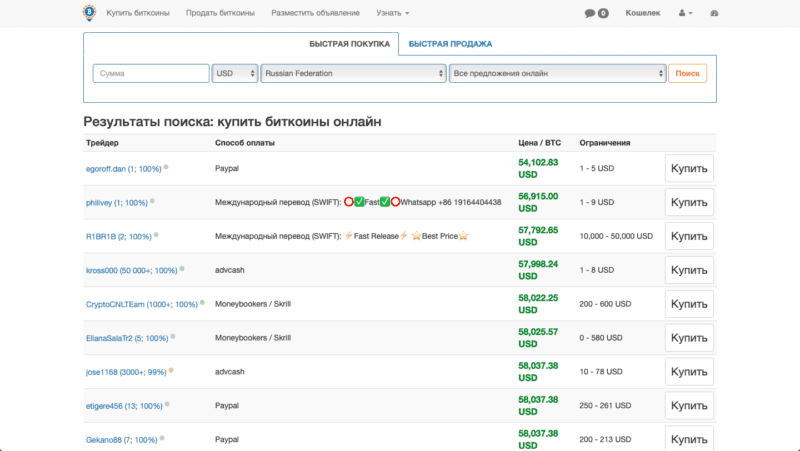Image resolution: width=800 pixels, height=451 pixels.
Task: Click price 54,102.83 USD
Action: (x=538, y=168)
